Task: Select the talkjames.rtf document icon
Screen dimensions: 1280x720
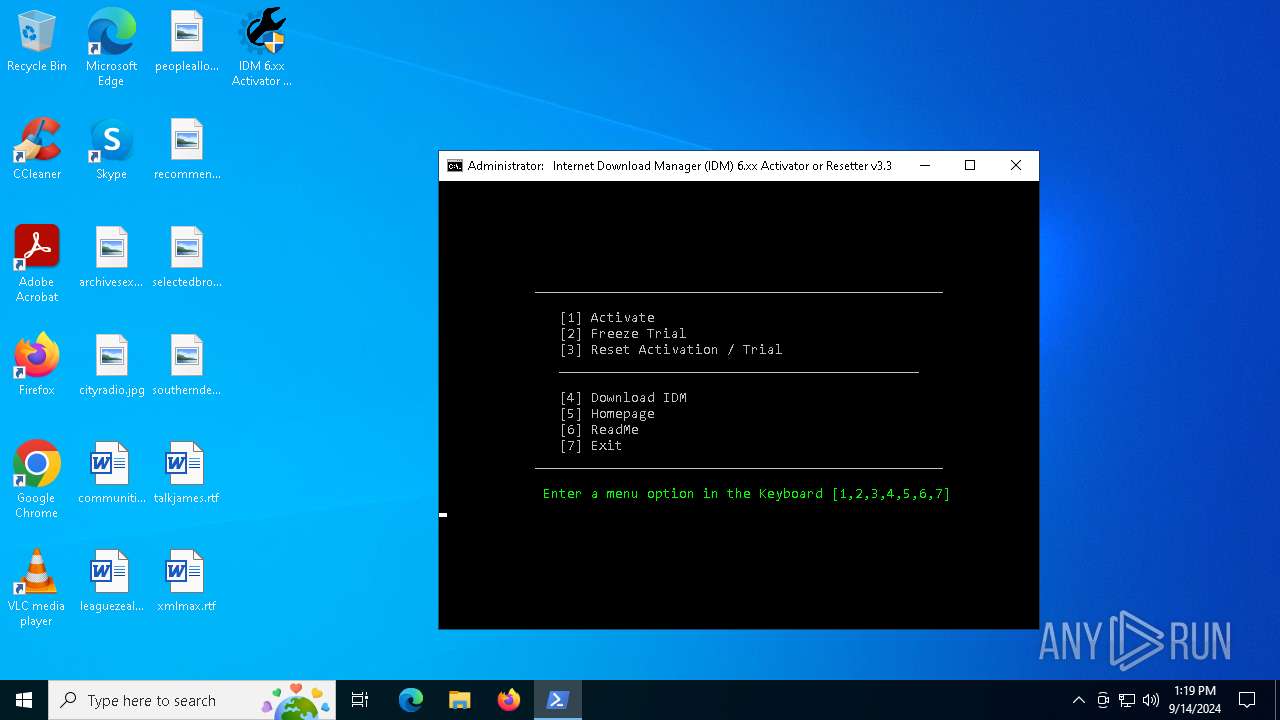Action: [x=187, y=474]
